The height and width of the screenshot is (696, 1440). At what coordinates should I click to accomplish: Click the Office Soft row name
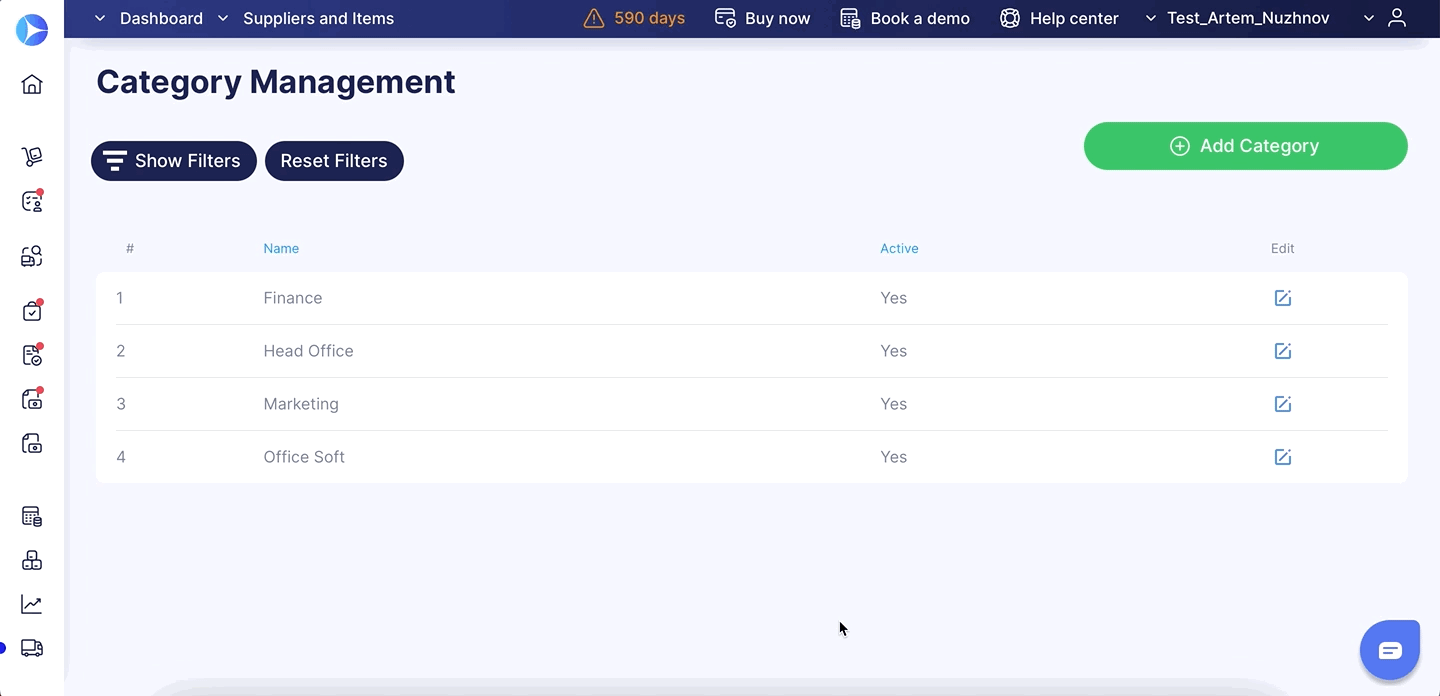[x=304, y=457]
